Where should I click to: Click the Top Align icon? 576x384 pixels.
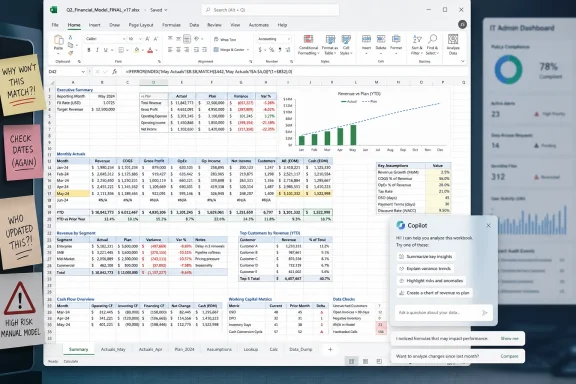pyautogui.click(x=170, y=39)
